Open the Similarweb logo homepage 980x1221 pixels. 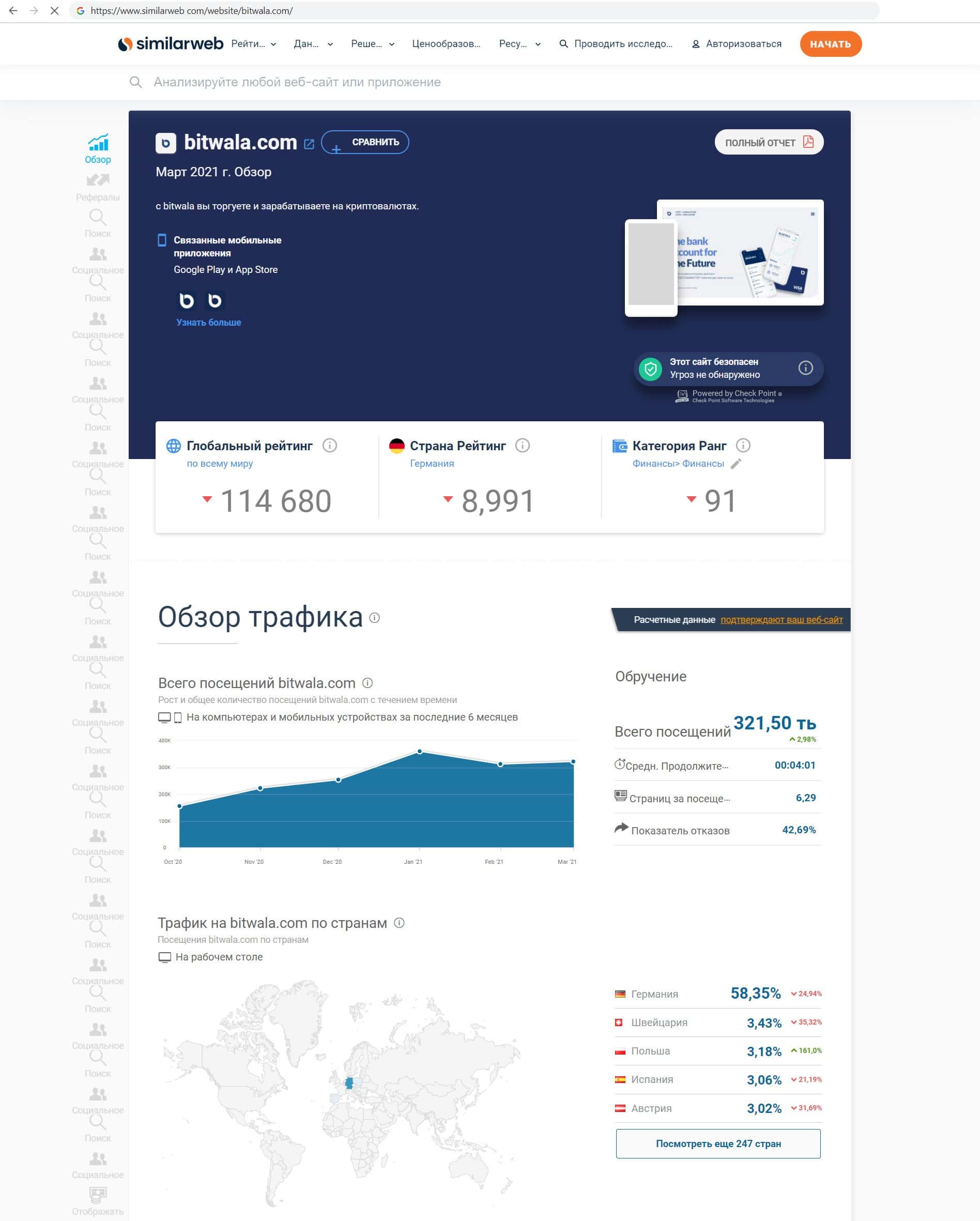point(171,43)
